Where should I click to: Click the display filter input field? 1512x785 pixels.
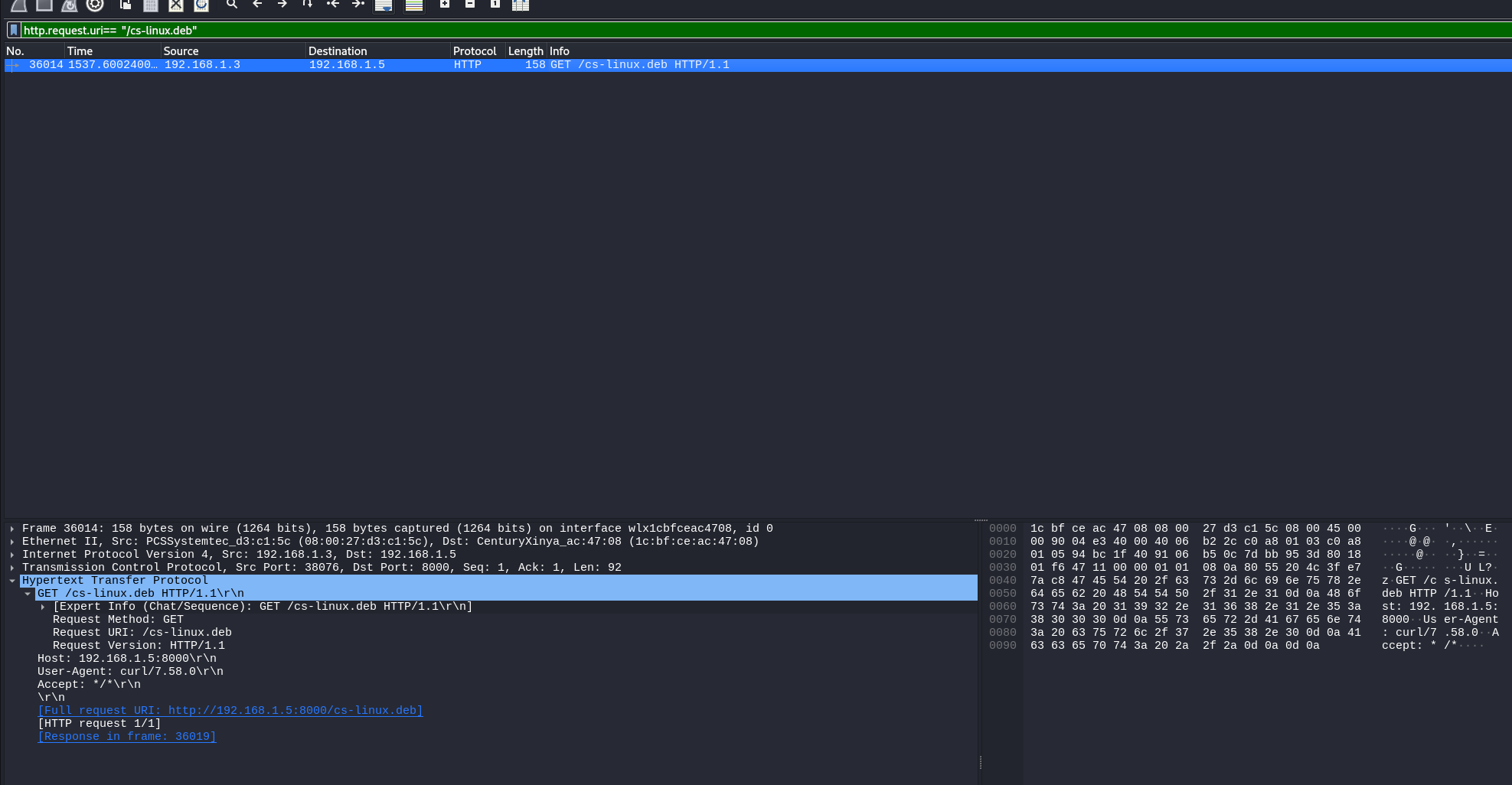point(766,30)
